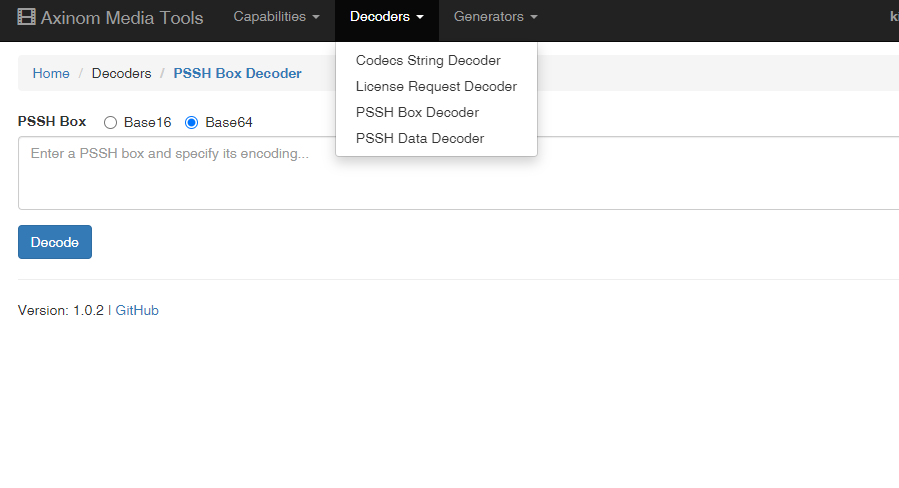Go to Home via breadcrumb

[x=51, y=74]
